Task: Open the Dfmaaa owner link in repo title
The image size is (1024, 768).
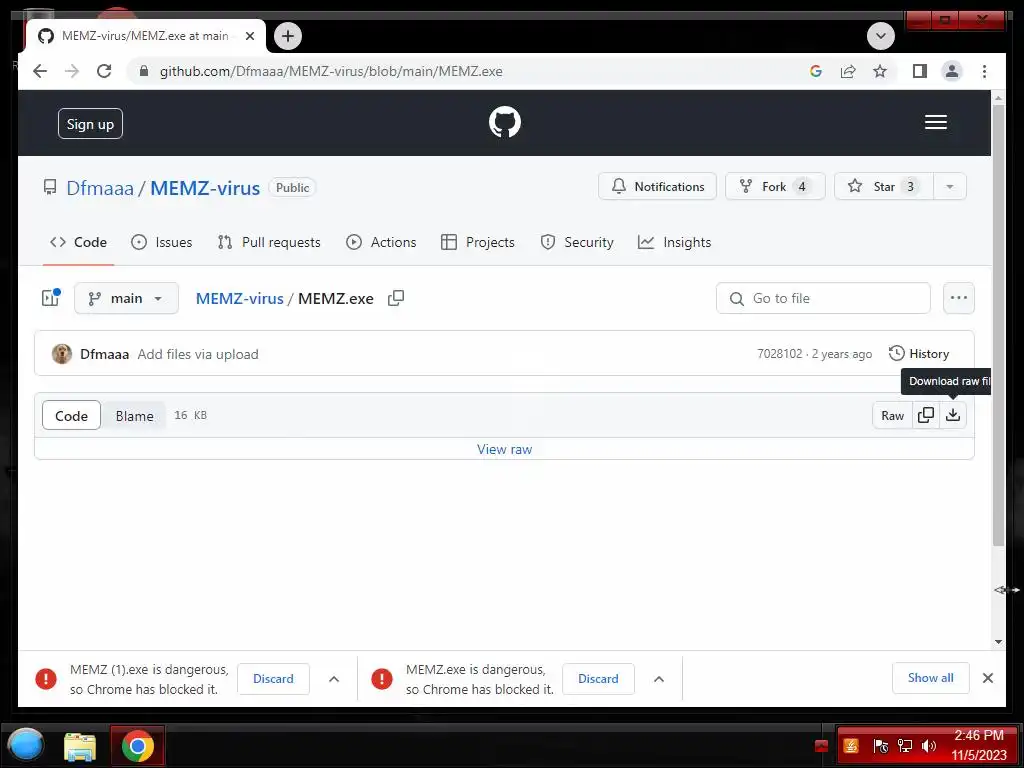Action: click(100, 188)
